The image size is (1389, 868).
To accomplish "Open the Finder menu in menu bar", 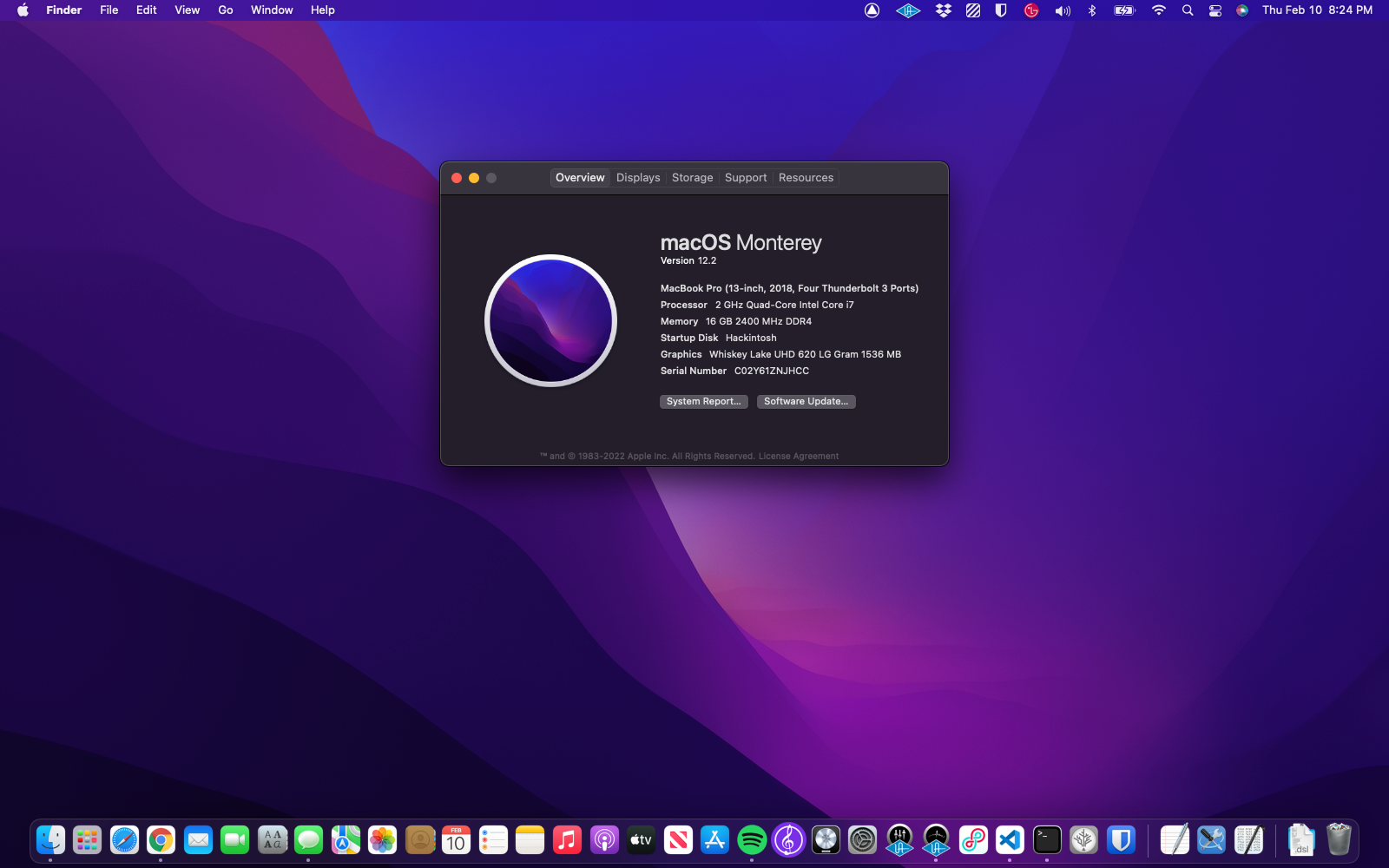I will [63, 10].
